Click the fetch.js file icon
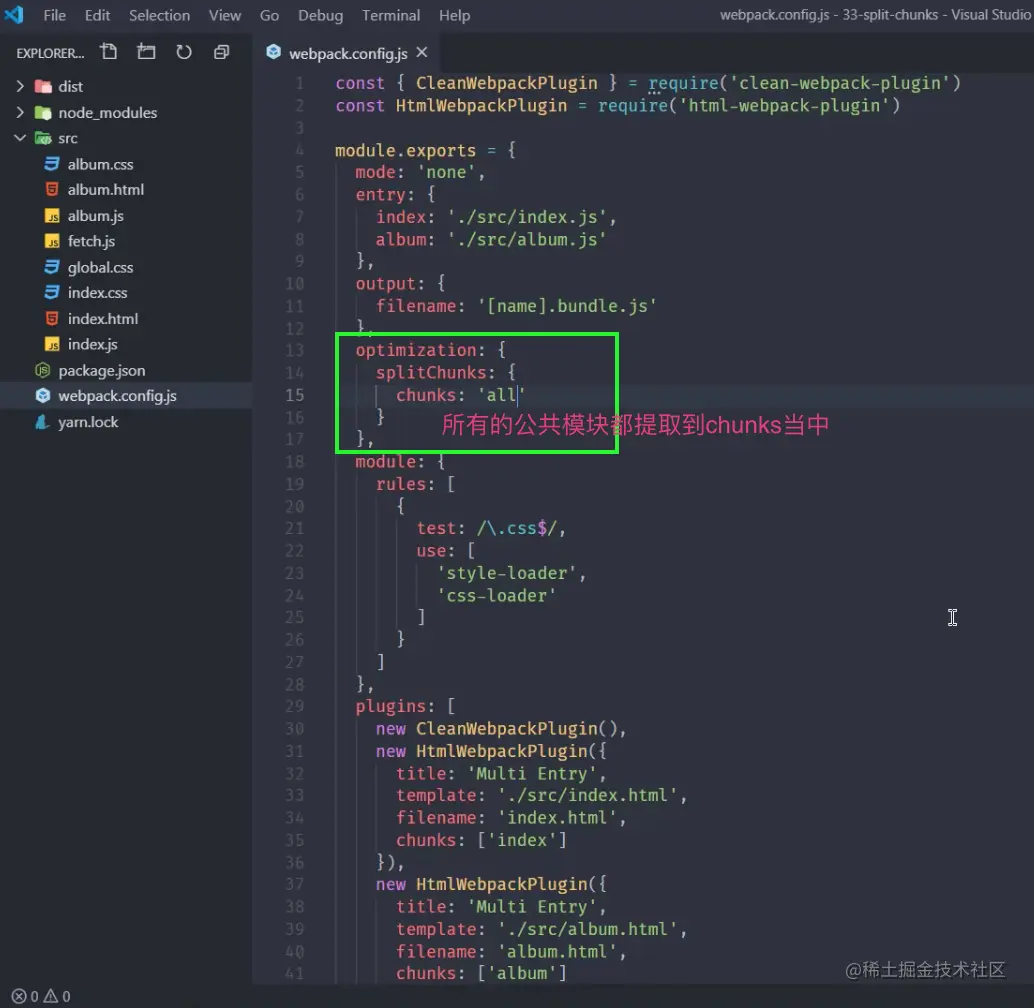1034x1008 pixels. point(51,241)
